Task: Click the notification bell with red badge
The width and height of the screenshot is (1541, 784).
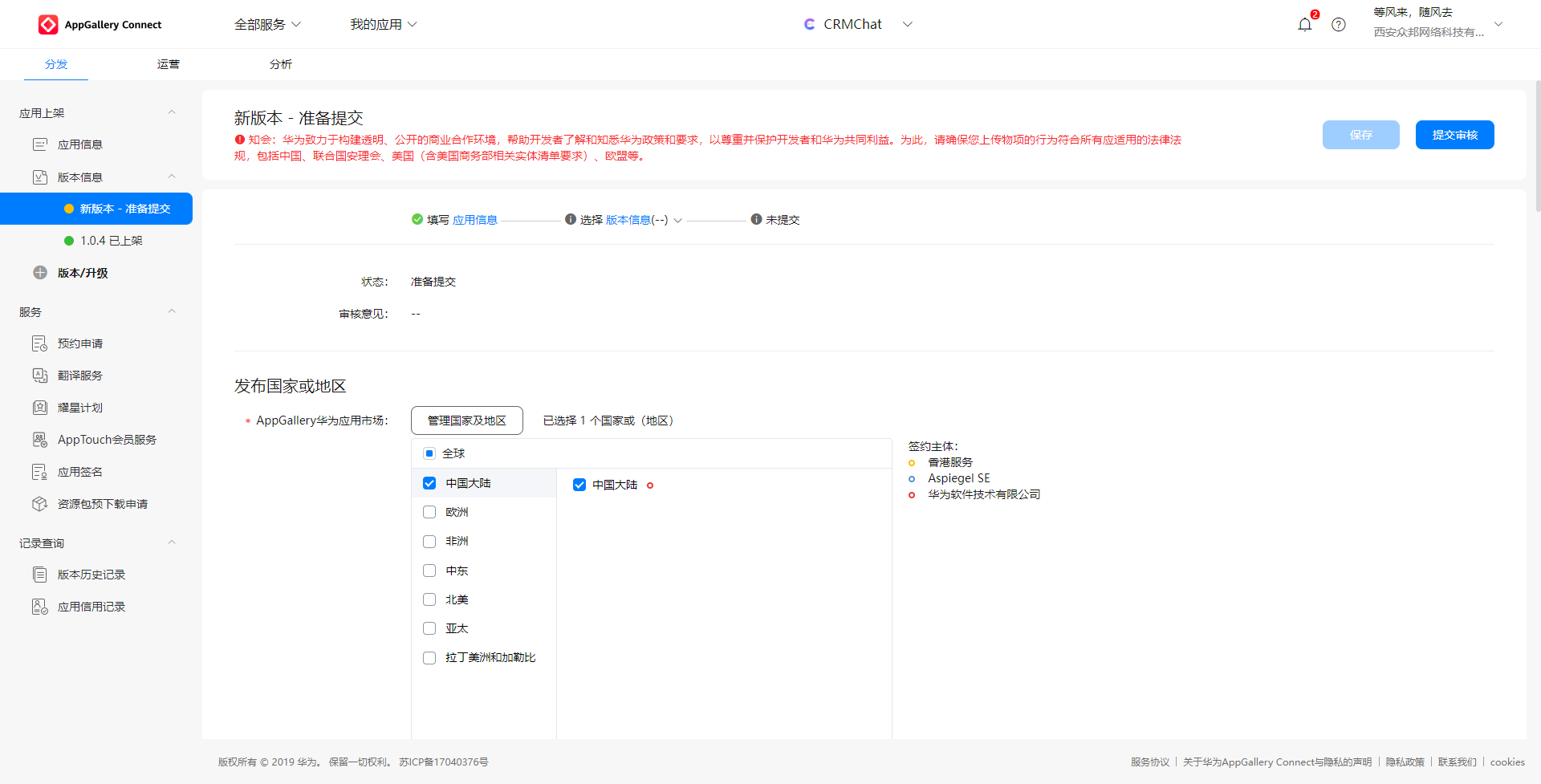Action: 1303,24
